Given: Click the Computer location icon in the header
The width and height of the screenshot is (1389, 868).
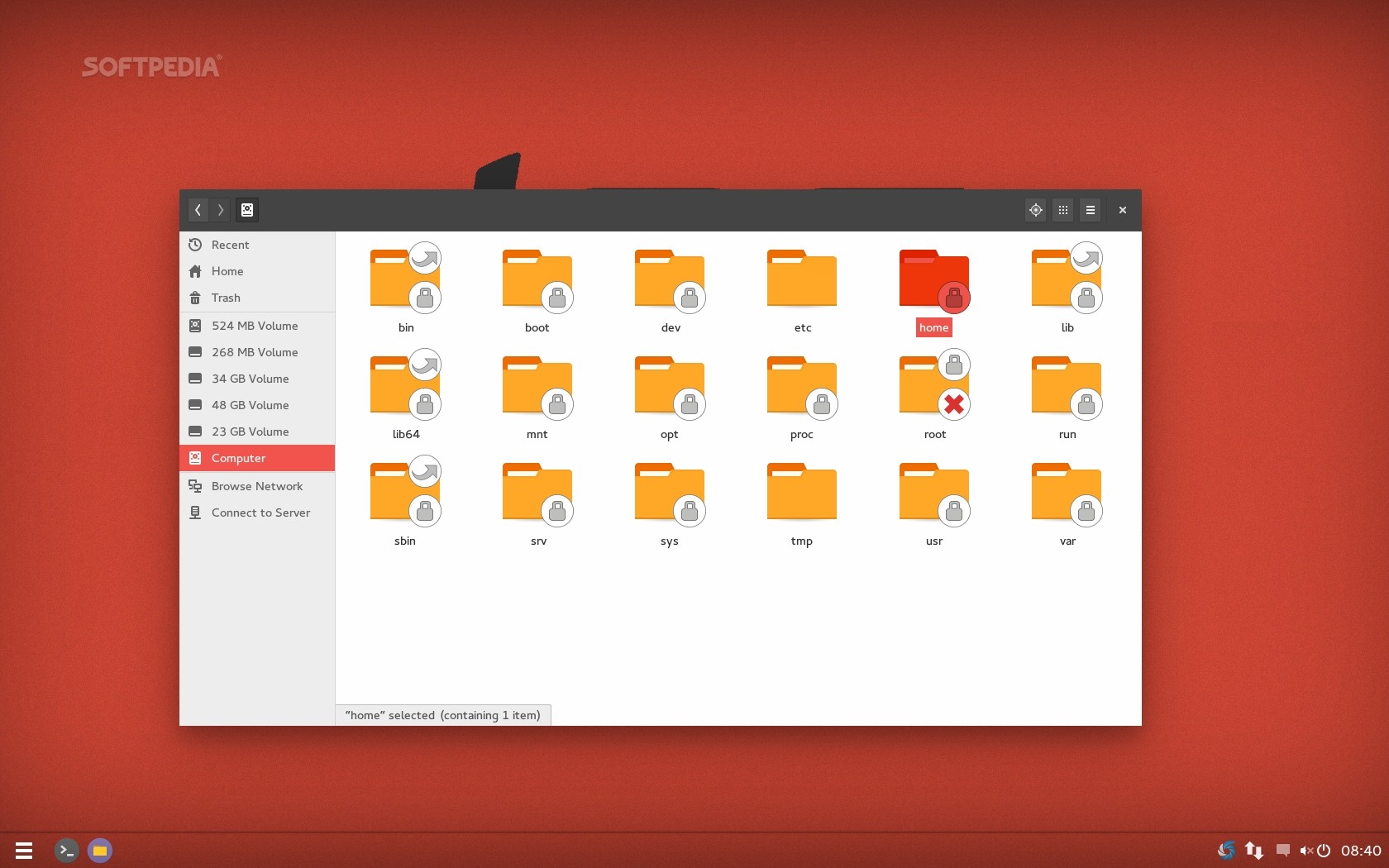Looking at the screenshot, I should 247,210.
